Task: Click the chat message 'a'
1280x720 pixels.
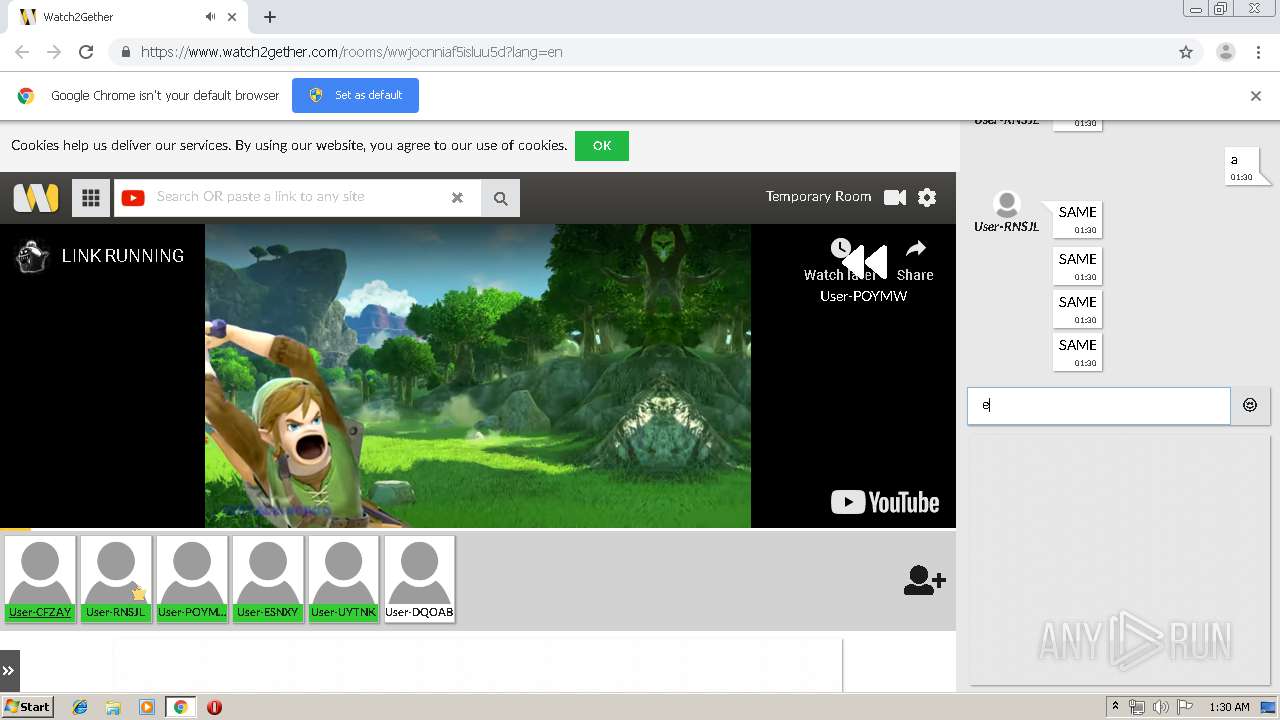Action: tap(1240, 166)
